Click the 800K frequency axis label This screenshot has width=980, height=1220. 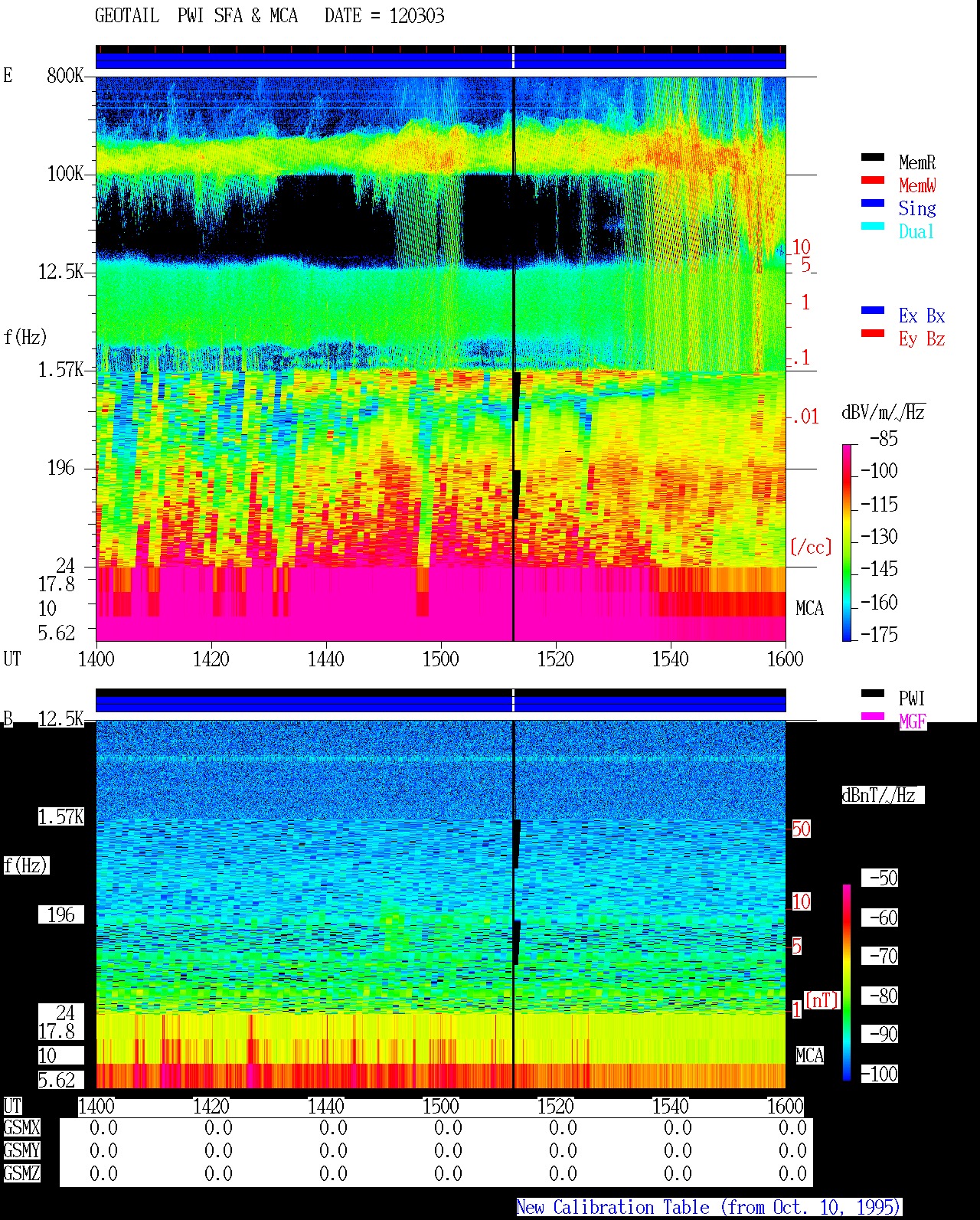pyautogui.click(x=65, y=75)
